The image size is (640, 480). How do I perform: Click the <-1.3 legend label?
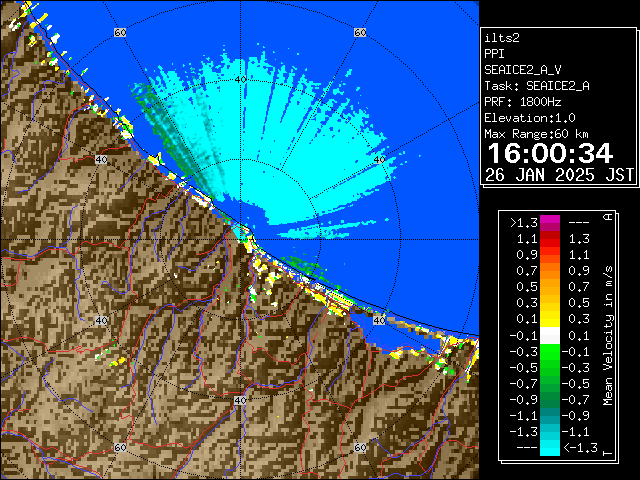[x=580, y=448]
